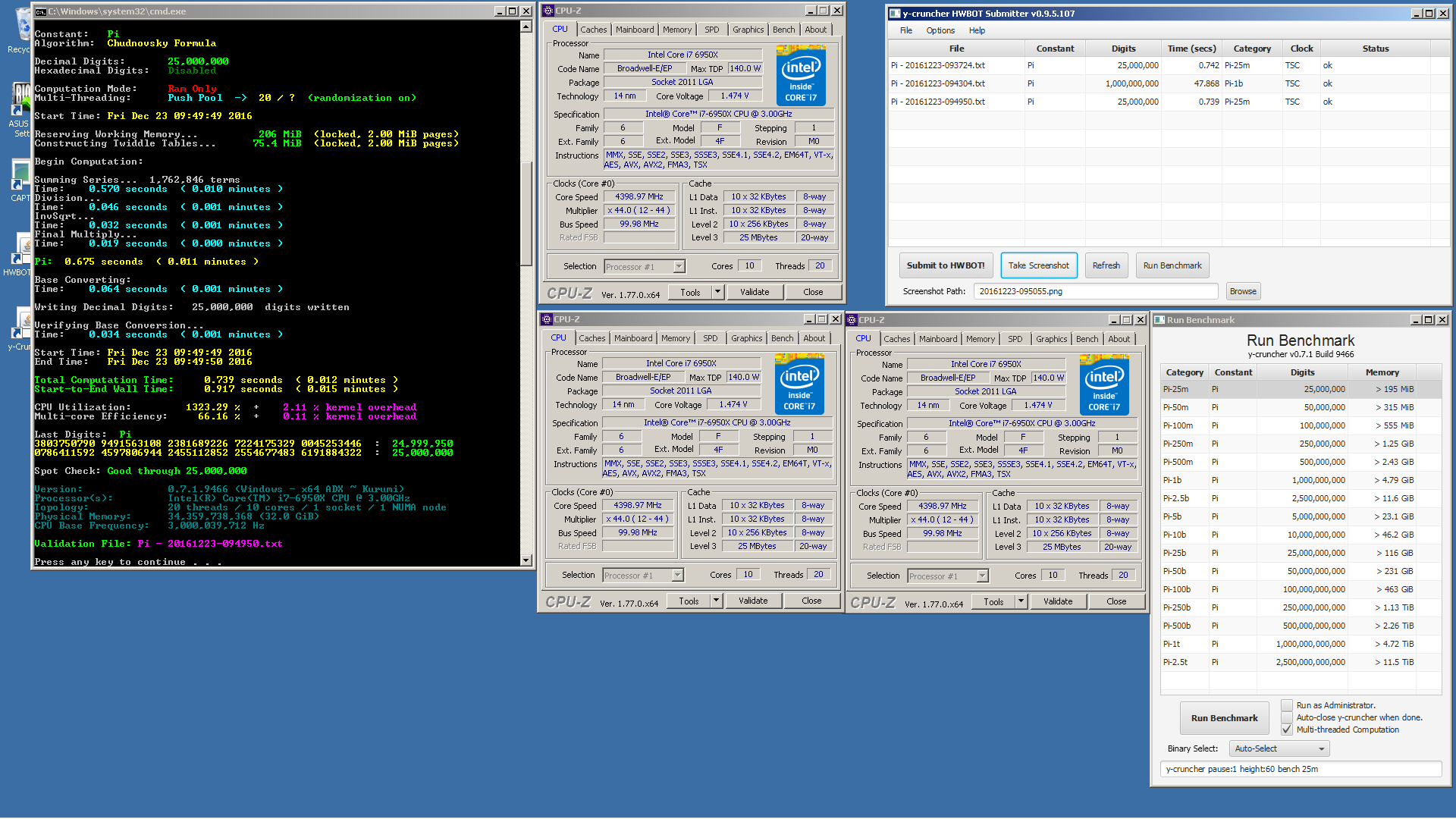Screen dimensions: 1456x819
Task: Select Pi - 20161223-094304.txt result row
Action: (x=1170, y=83)
